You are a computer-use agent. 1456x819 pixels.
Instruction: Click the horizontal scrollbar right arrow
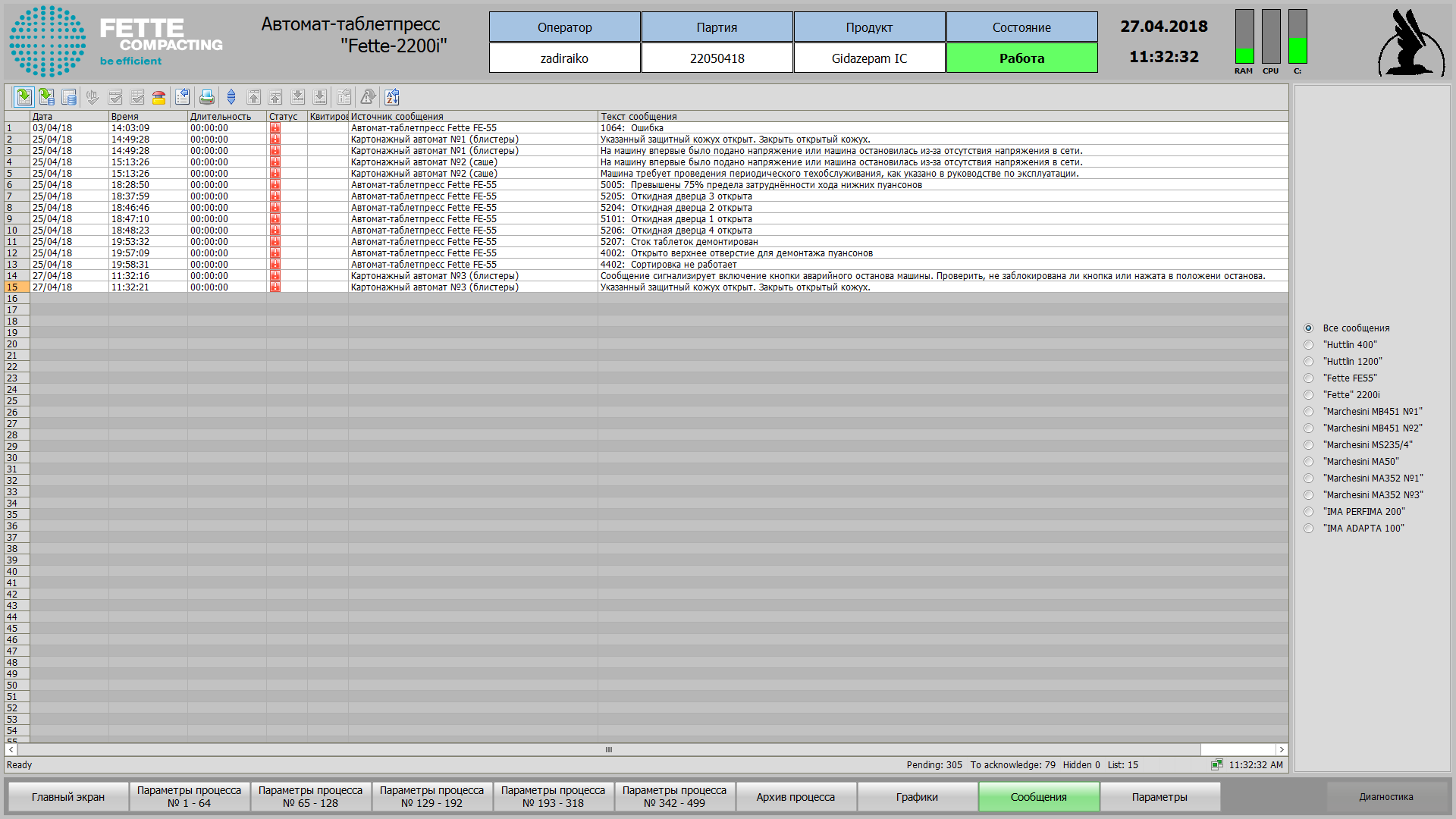click(1282, 749)
